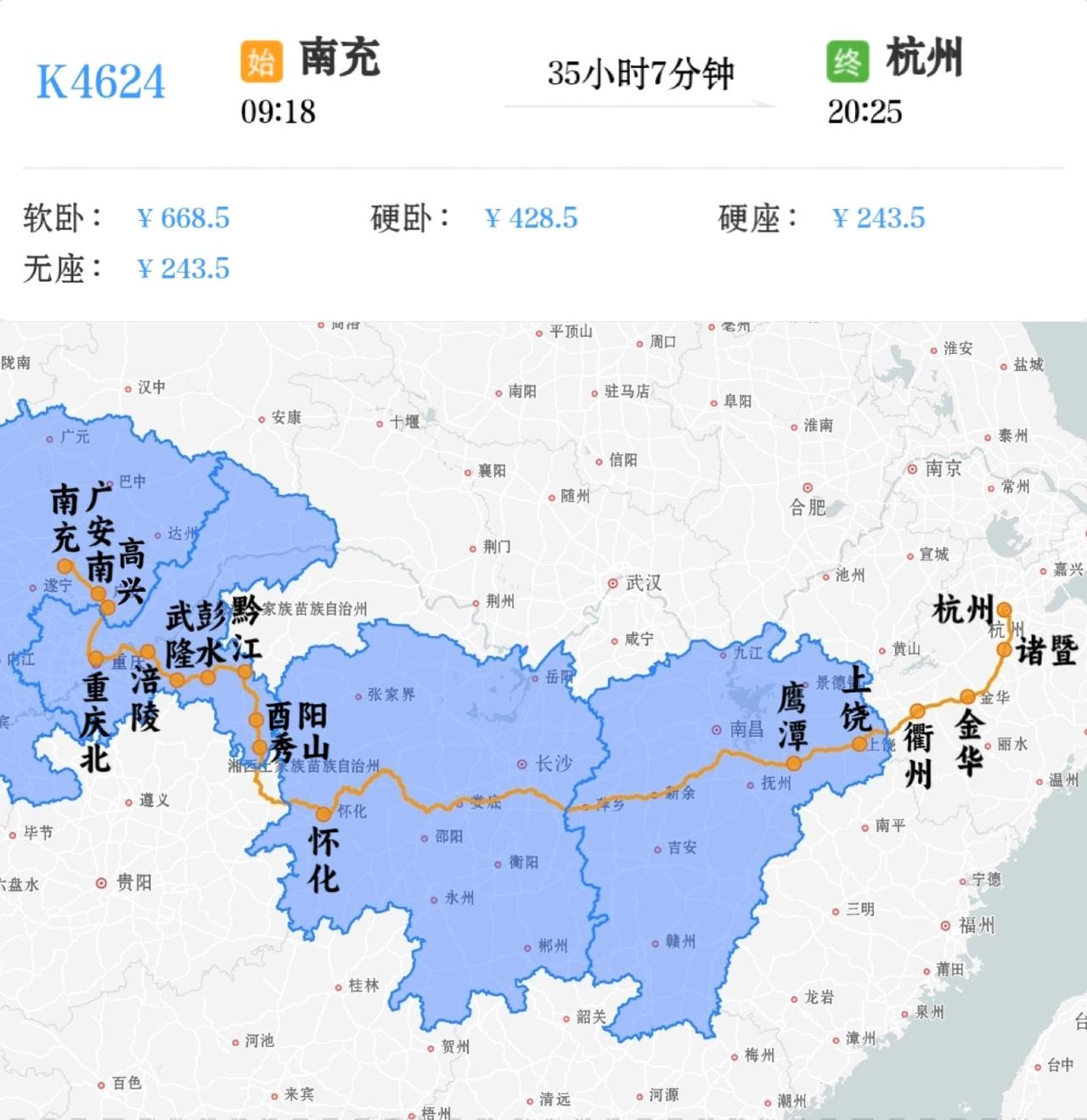Click the 硬座 fare ¥243.5
The image size is (1087, 1120).
coord(879,218)
